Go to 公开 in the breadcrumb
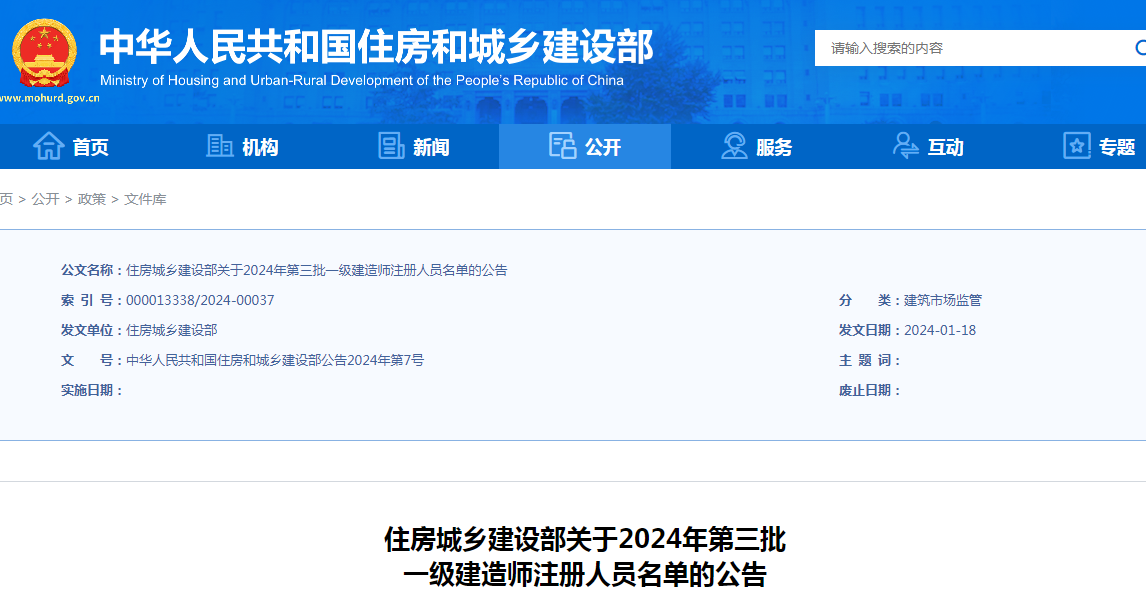1146x592 pixels. click(x=45, y=200)
